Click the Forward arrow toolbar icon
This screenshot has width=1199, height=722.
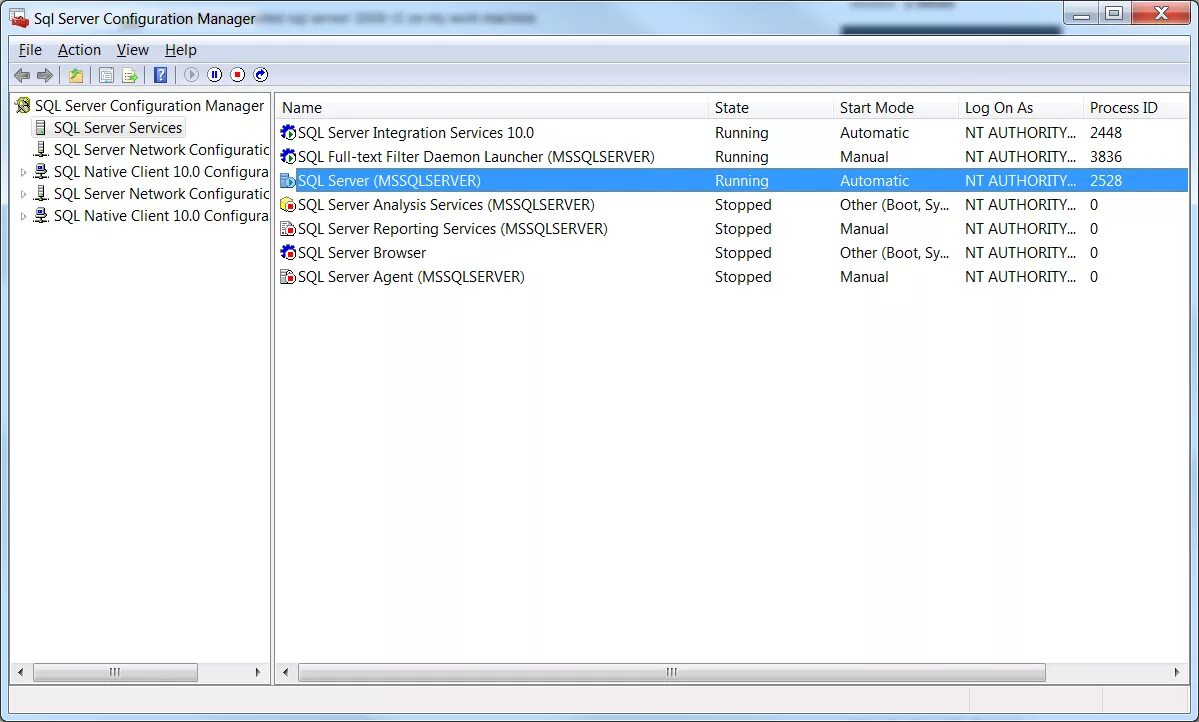click(45, 75)
